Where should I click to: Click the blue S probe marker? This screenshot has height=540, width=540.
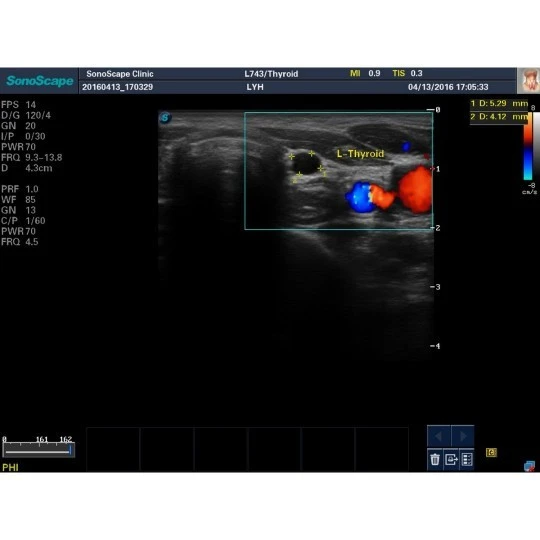tap(165, 118)
